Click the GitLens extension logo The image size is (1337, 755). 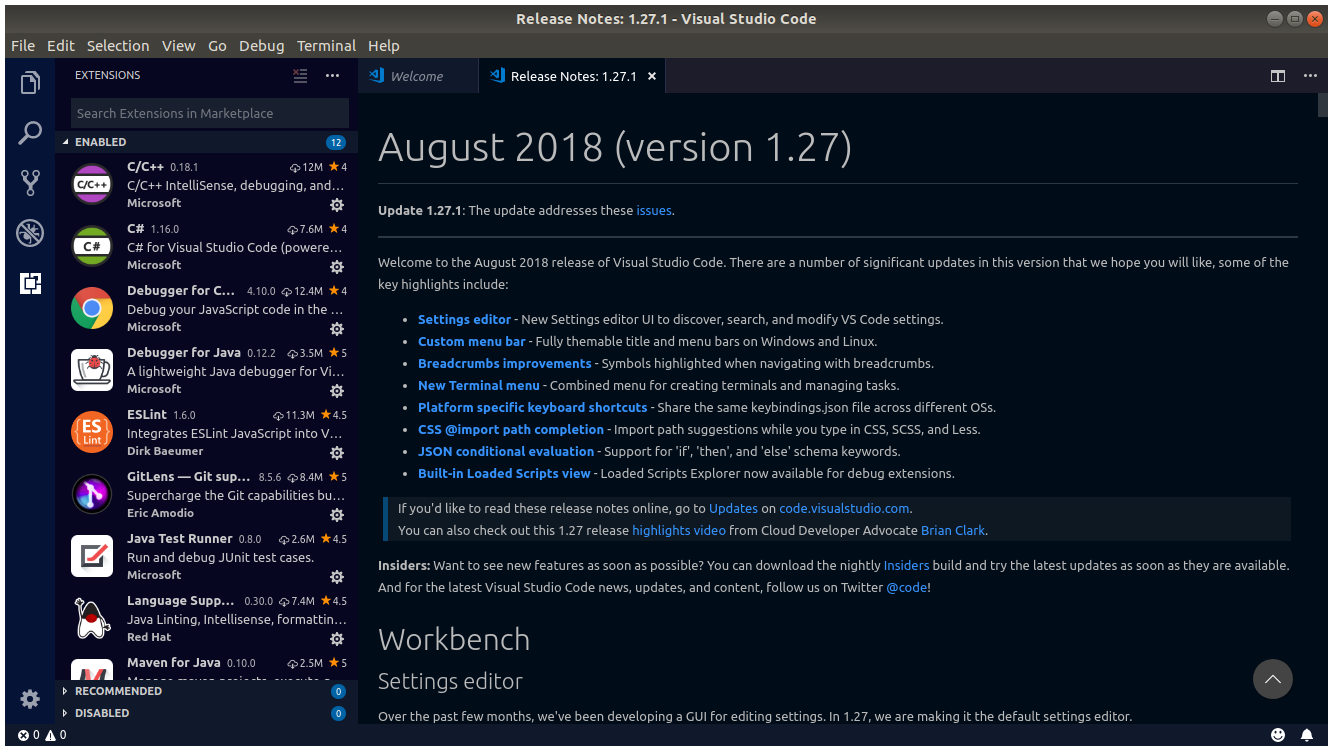tap(92, 494)
